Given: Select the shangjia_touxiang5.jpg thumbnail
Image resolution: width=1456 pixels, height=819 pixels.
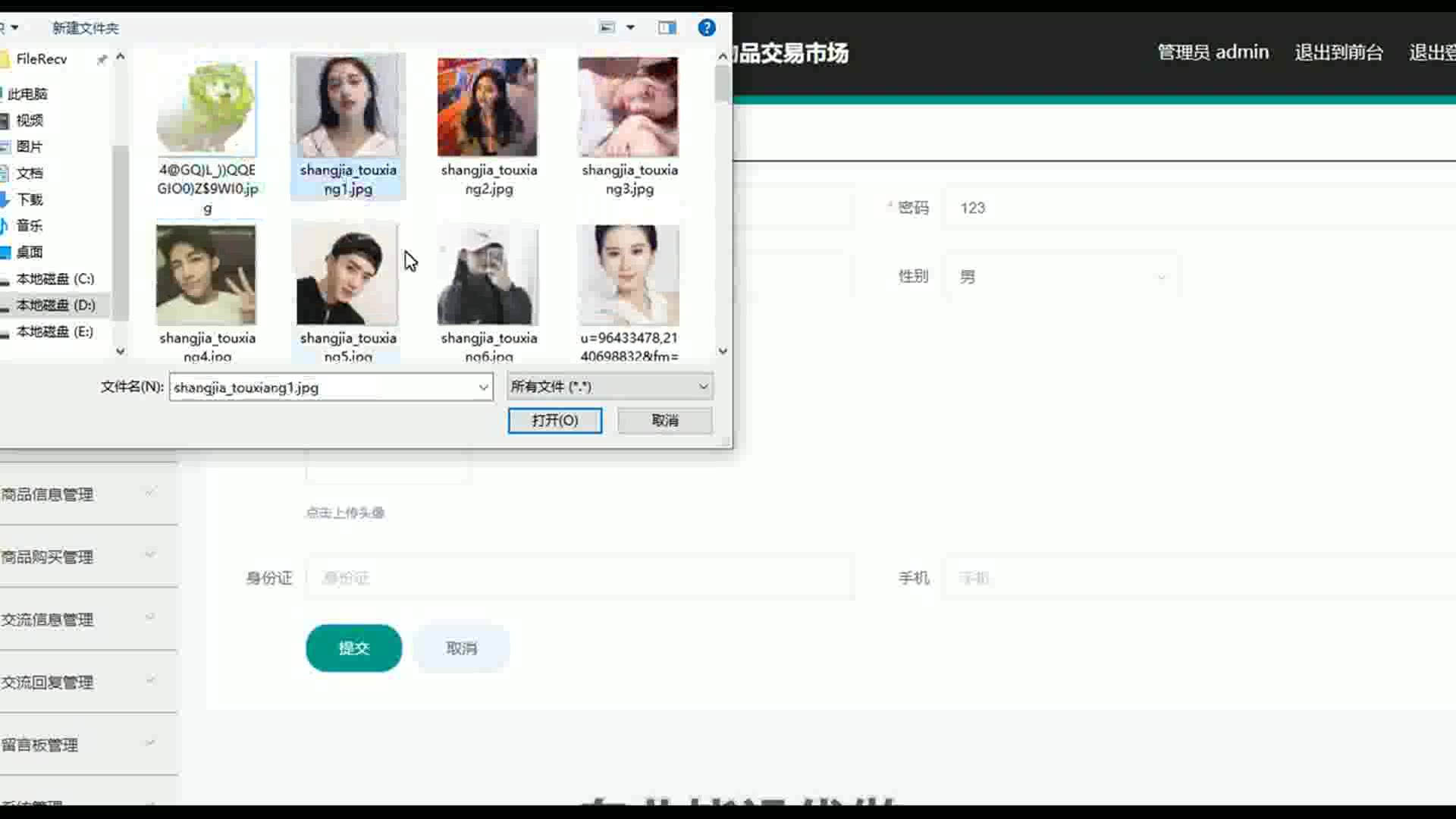Looking at the screenshot, I should tap(347, 275).
